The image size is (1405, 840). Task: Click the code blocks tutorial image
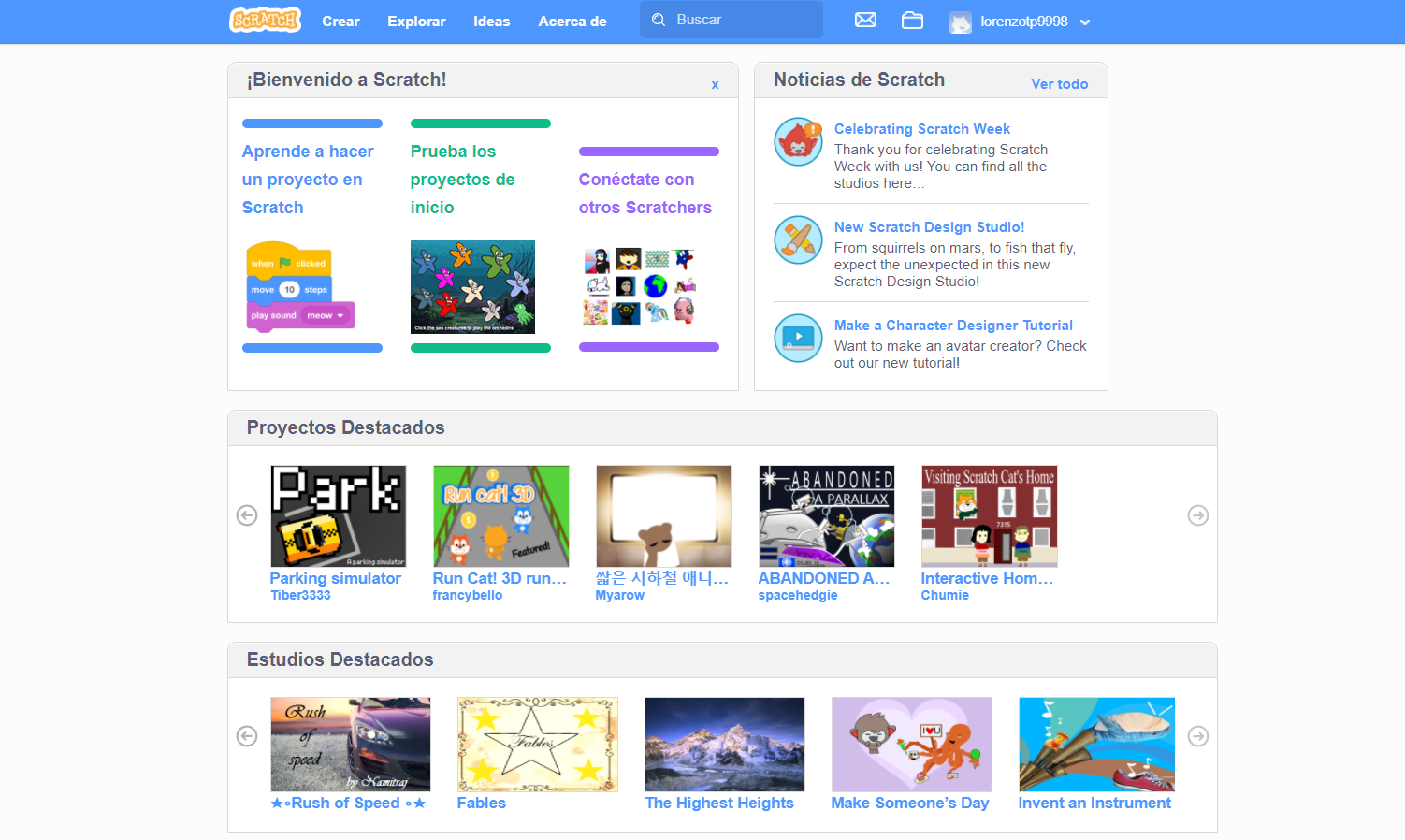[x=300, y=286]
